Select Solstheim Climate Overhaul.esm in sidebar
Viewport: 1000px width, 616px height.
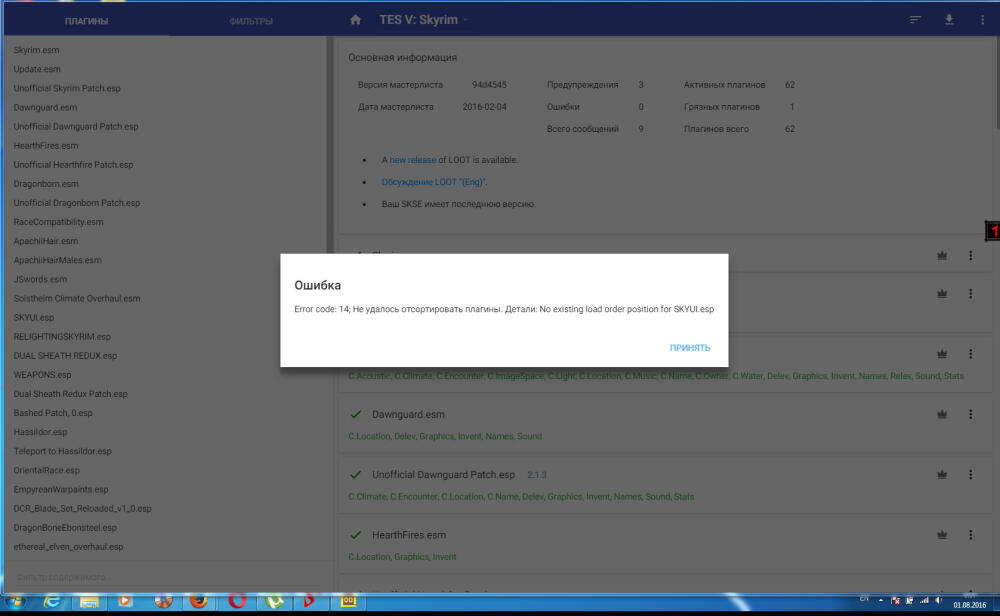pos(77,298)
